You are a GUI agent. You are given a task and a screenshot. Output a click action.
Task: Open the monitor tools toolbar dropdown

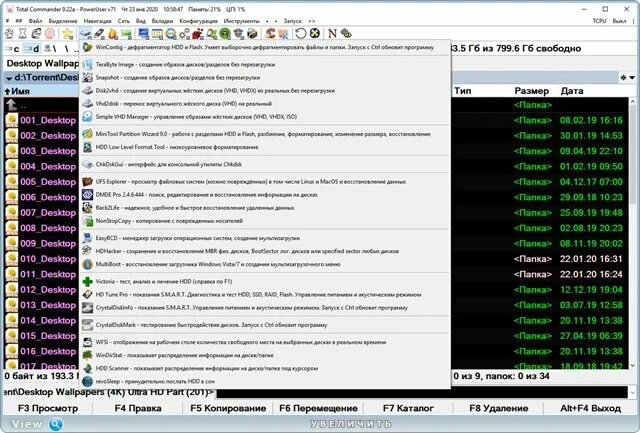point(144,33)
